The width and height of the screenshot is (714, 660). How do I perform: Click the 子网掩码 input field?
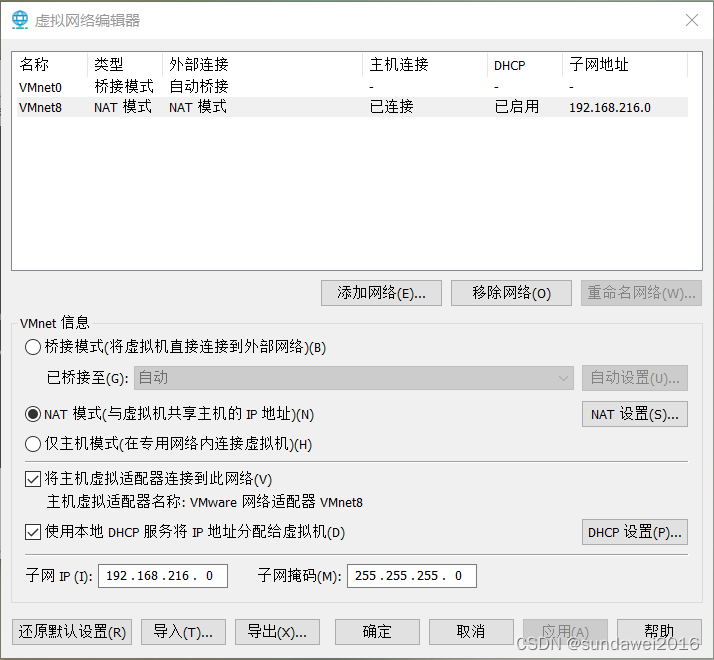(412, 576)
